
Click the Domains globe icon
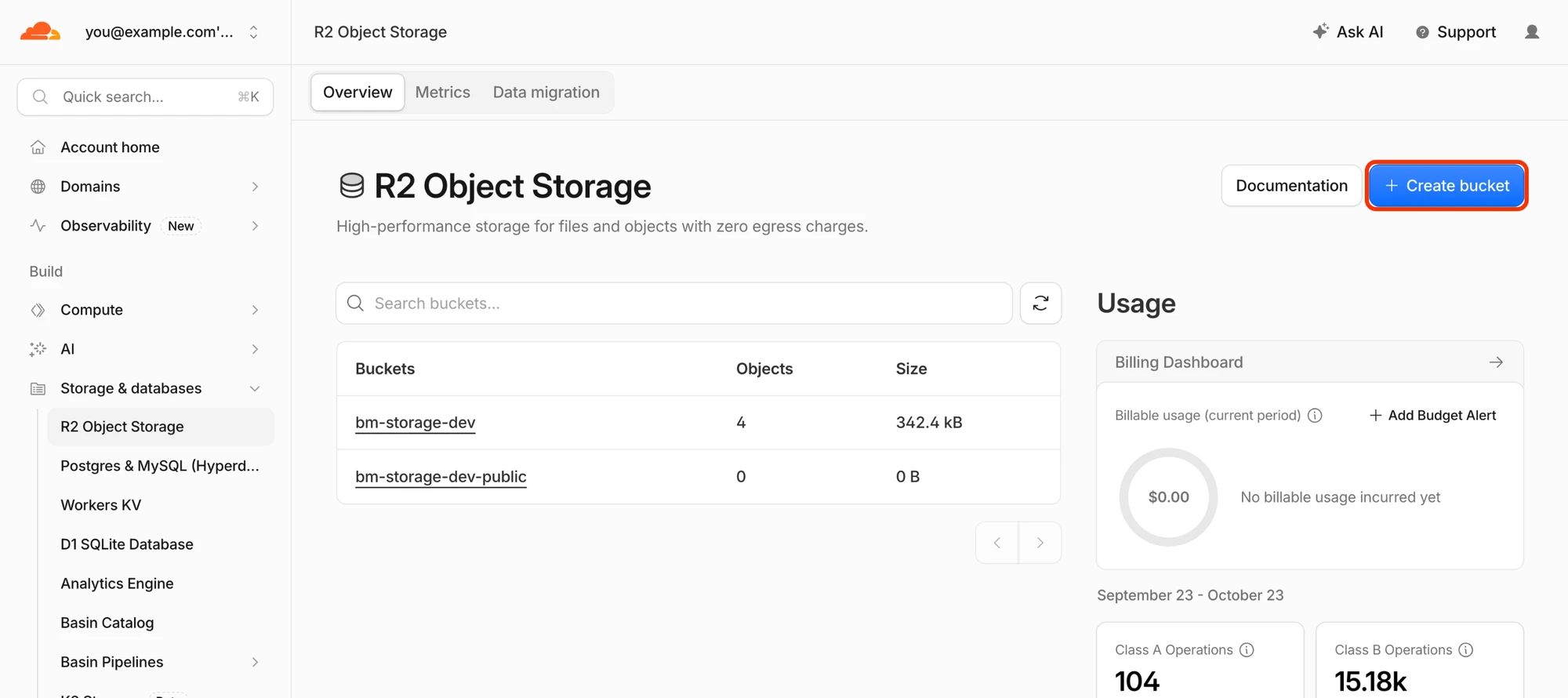coord(38,187)
